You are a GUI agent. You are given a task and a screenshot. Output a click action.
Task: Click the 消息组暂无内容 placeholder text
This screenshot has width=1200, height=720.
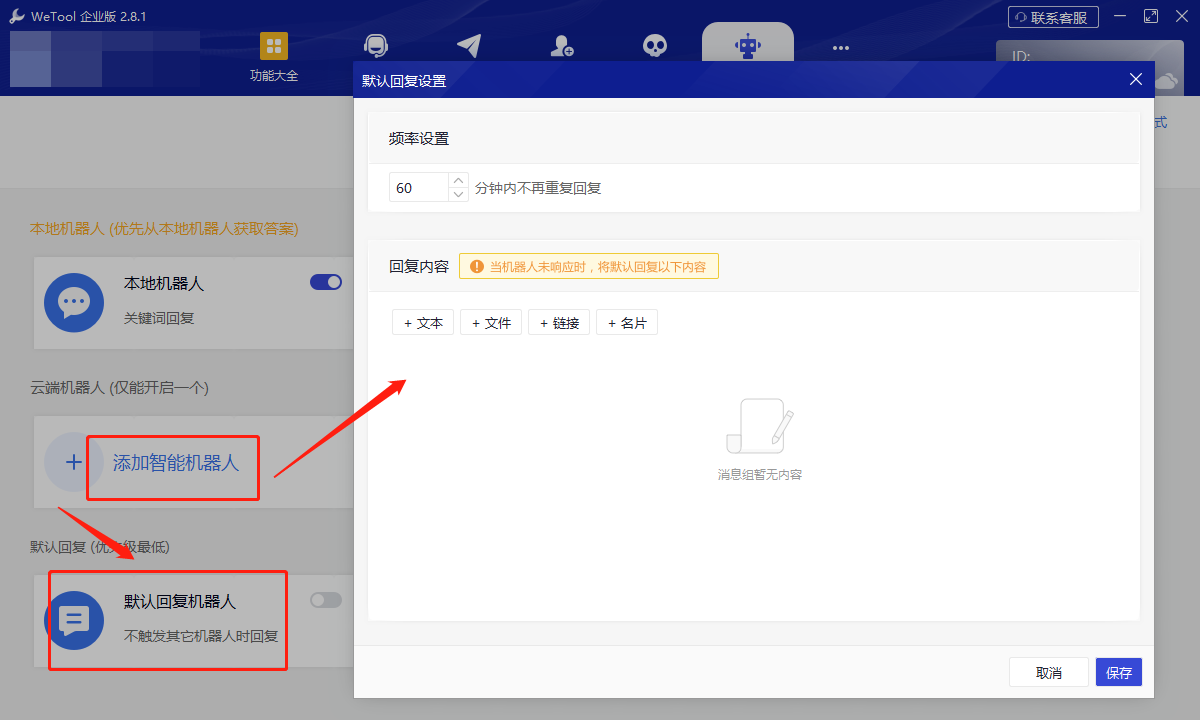760,474
